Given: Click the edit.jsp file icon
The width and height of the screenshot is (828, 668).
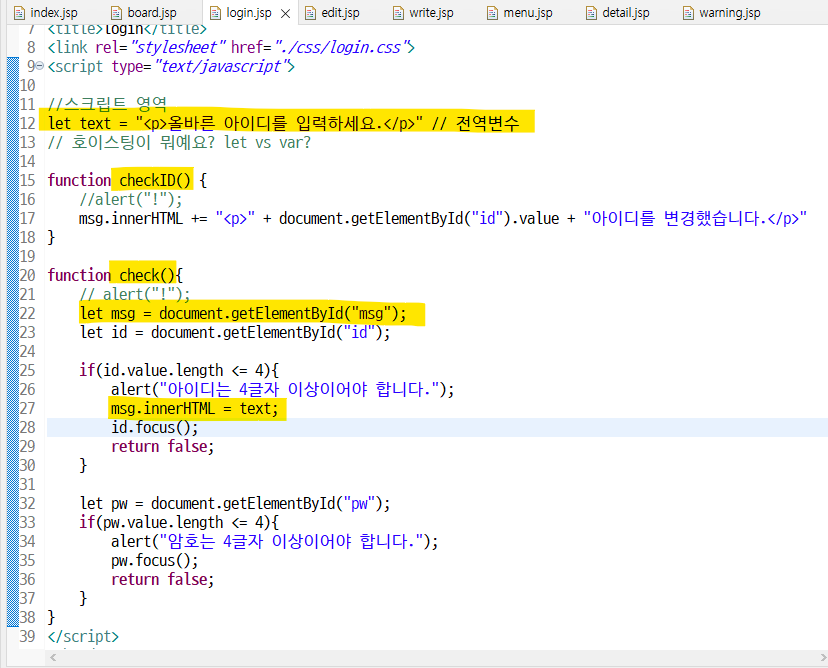Looking at the screenshot, I should pos(311,13).
